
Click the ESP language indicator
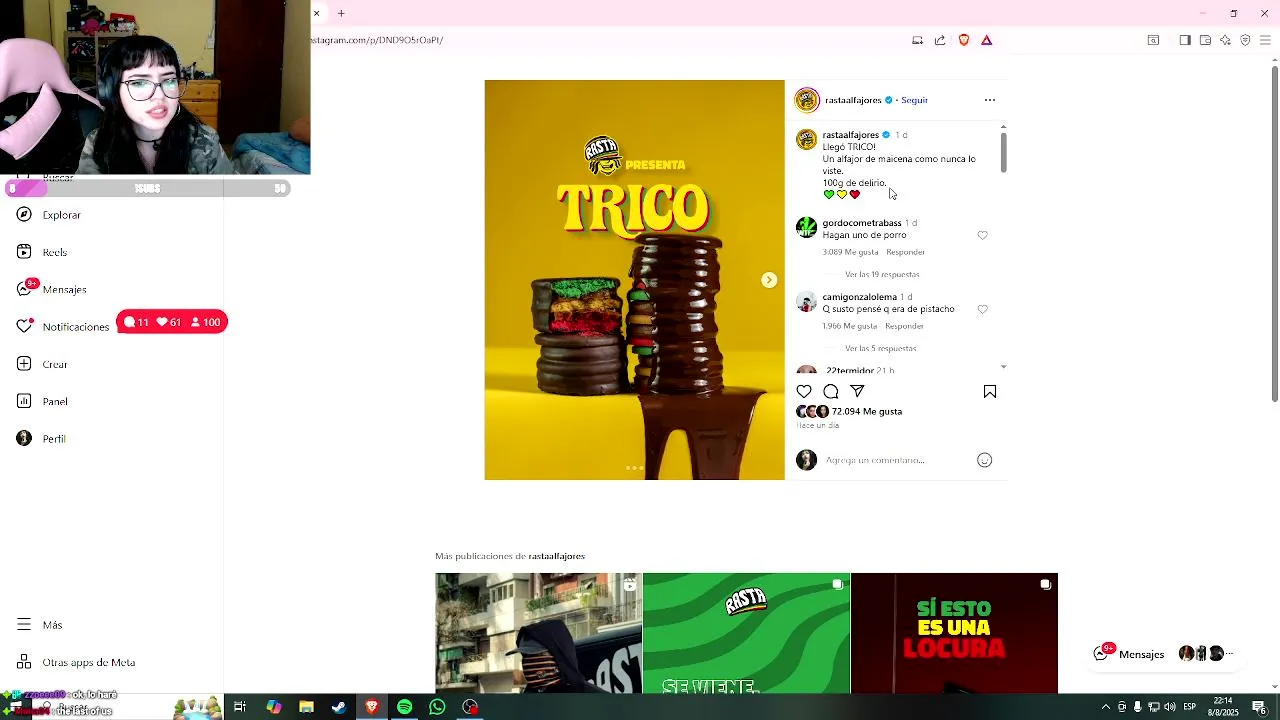click(x=1189, y=707)
